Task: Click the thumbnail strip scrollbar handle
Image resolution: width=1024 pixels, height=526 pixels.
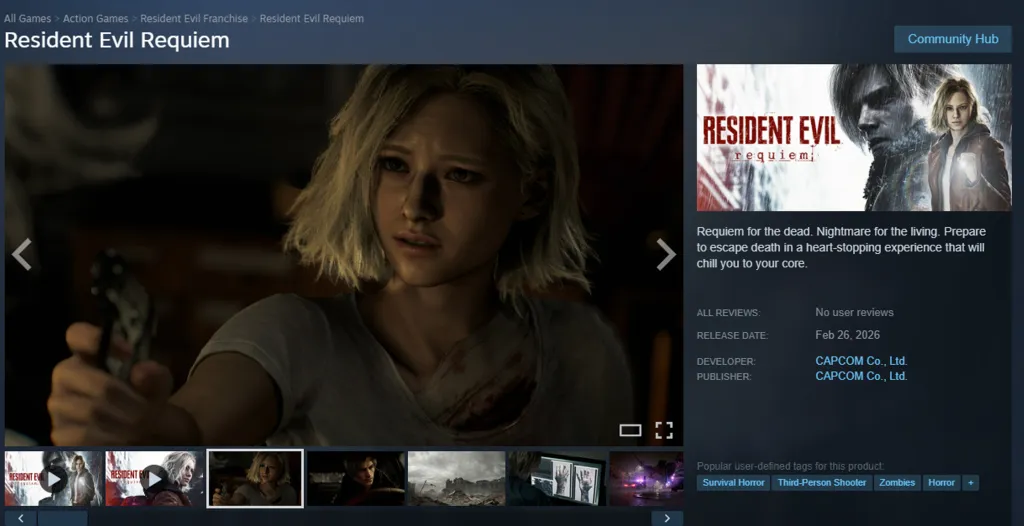Action: tap(63, 519)
